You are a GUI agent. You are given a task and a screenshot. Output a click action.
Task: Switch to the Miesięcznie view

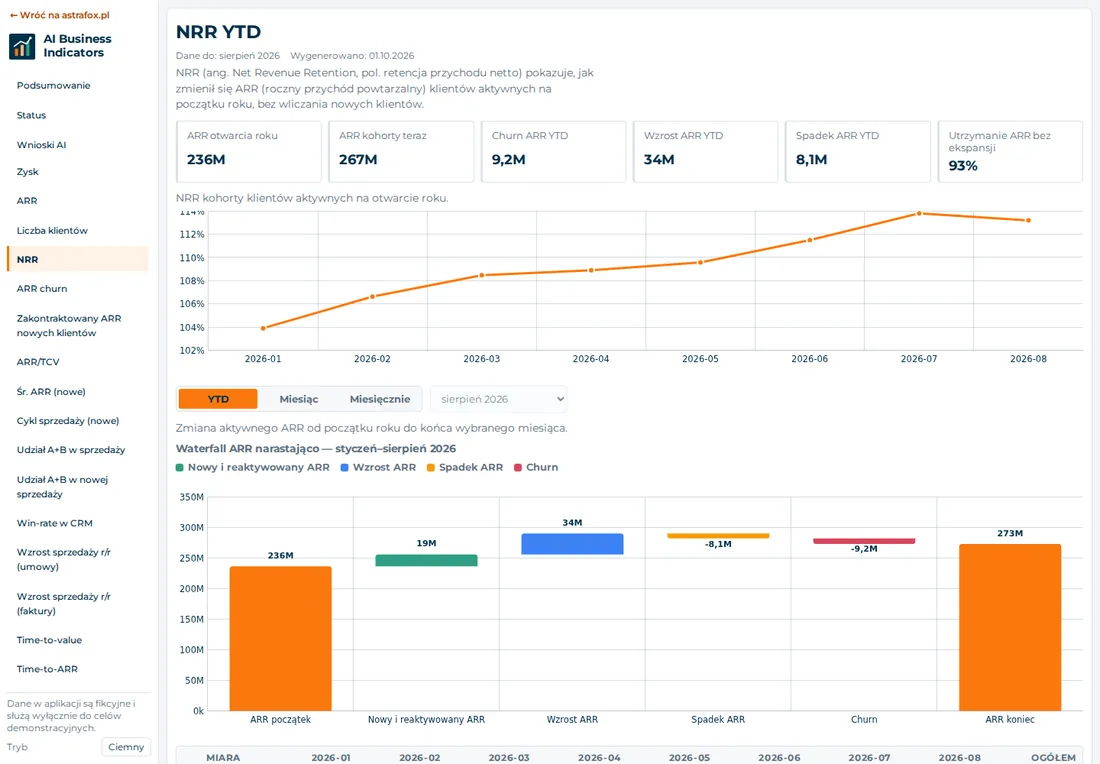pyautogui.click(x=380, y=399)
